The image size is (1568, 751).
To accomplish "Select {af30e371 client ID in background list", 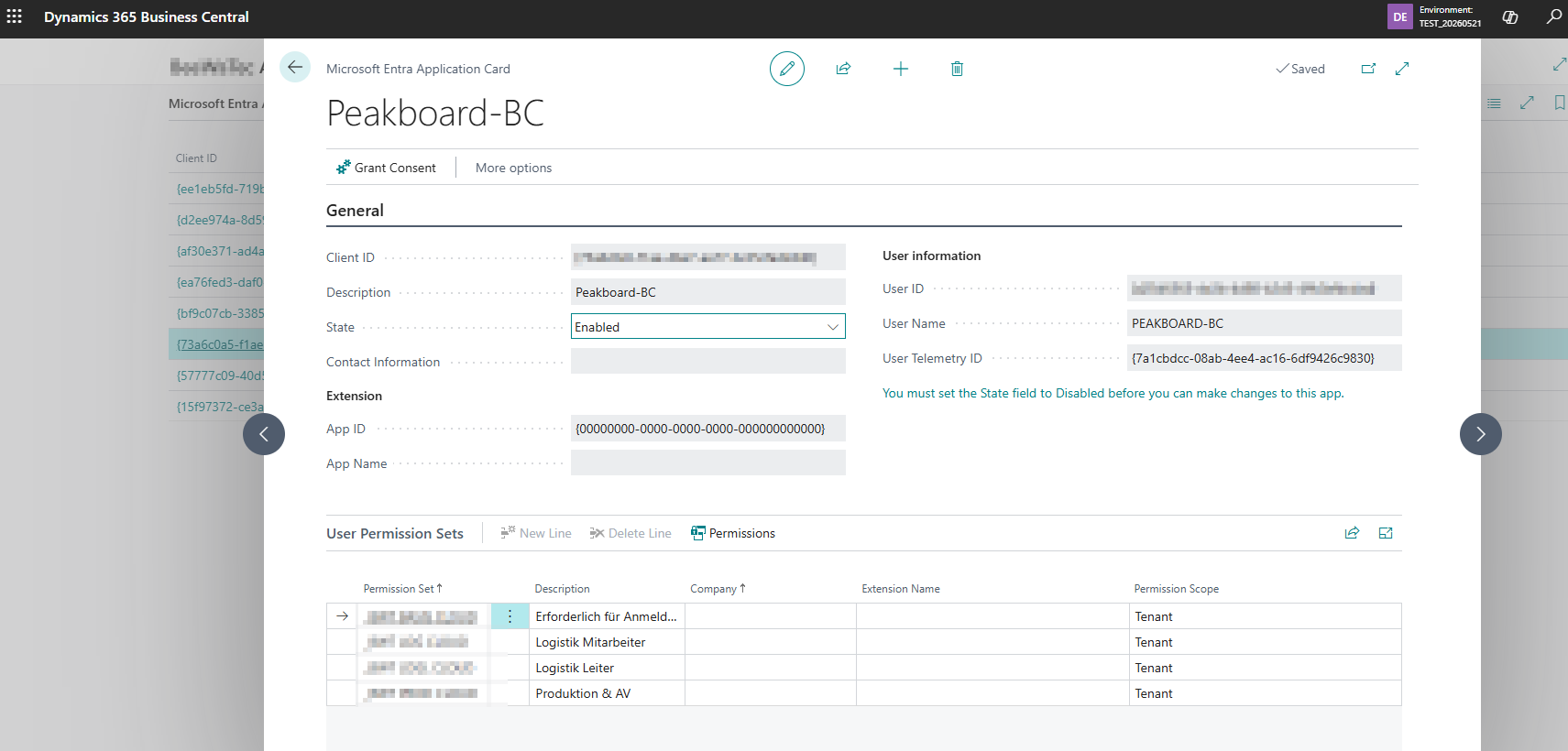I will [x=220, y=251].
